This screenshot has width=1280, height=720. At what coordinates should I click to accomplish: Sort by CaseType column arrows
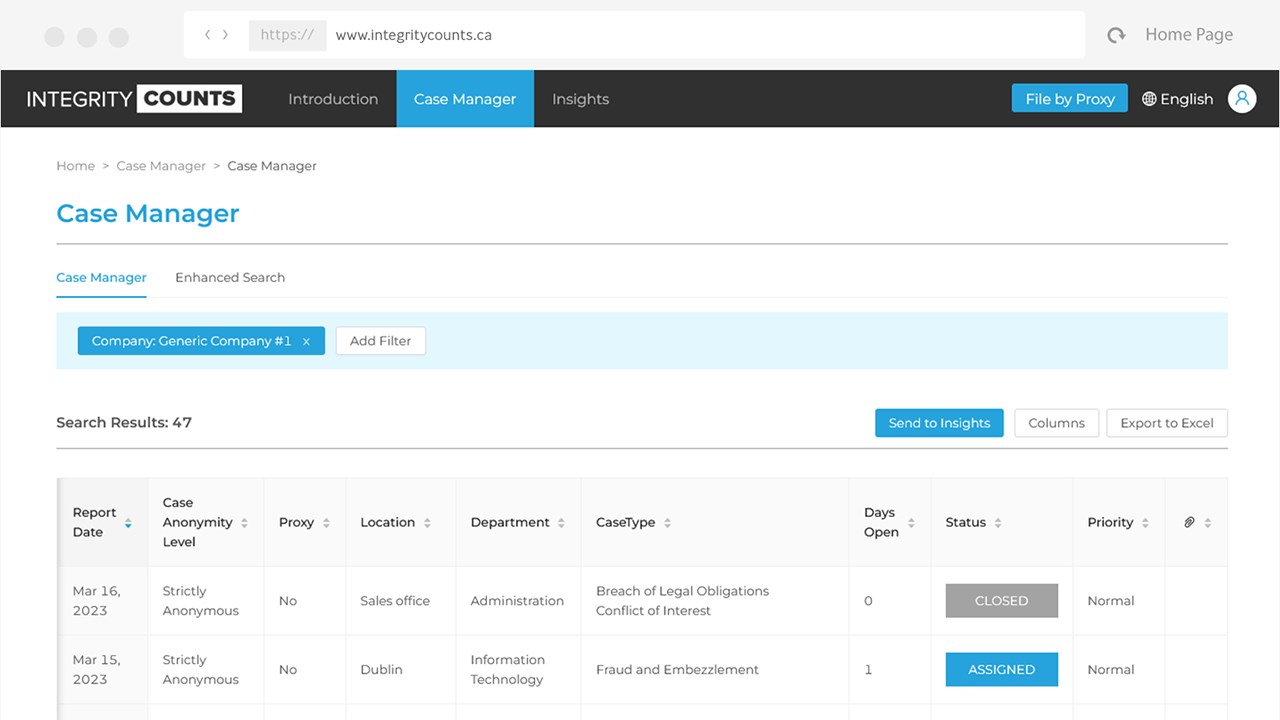pos(667,523)
